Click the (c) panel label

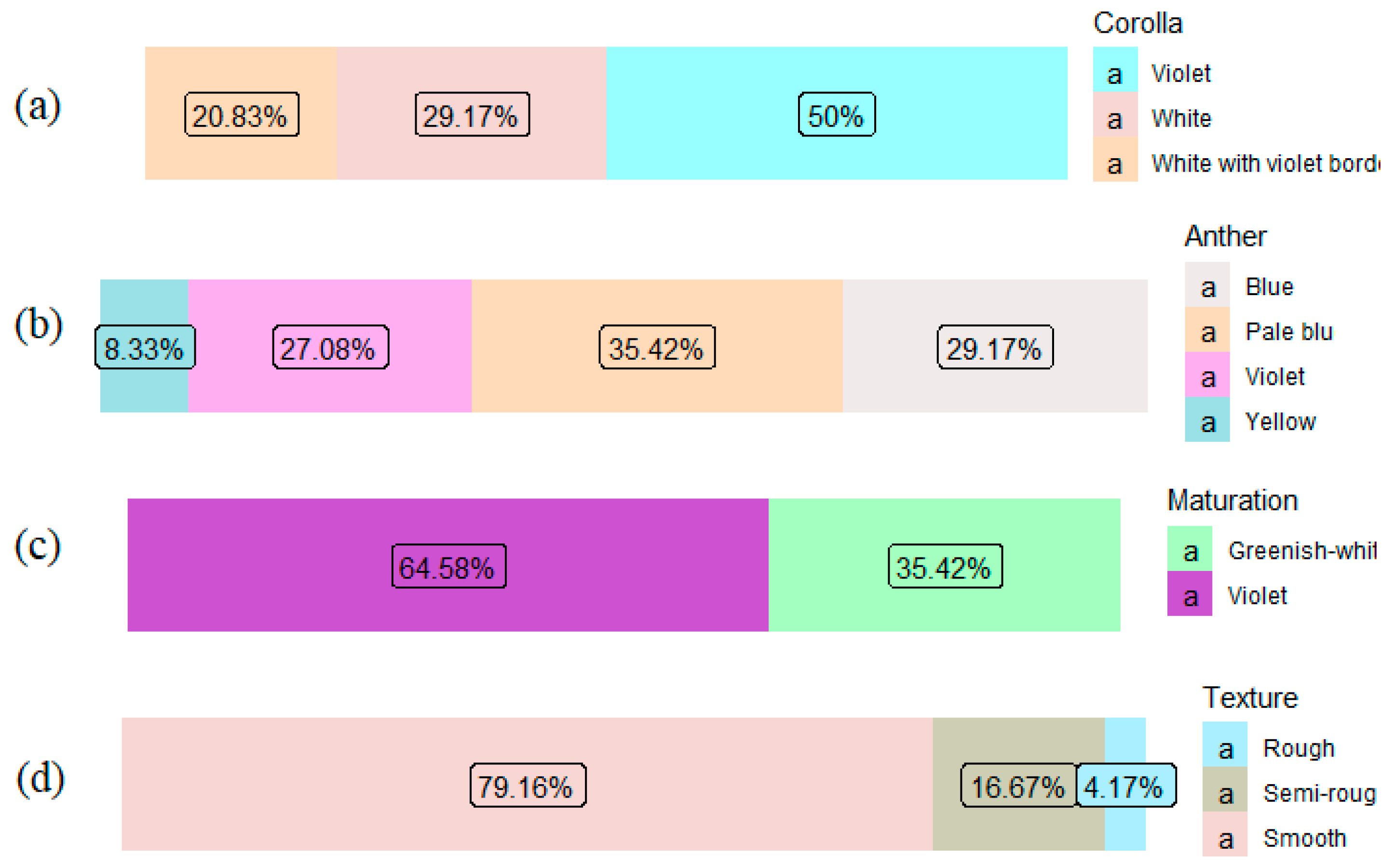[x=38, y=546]
